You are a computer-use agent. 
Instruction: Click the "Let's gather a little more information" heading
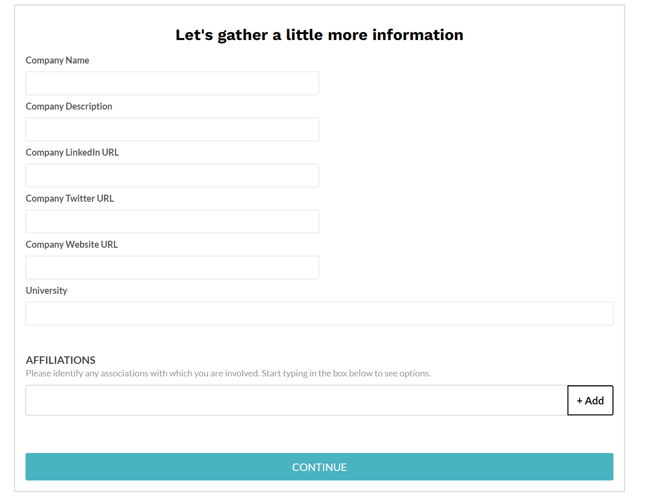pos(319,35)
